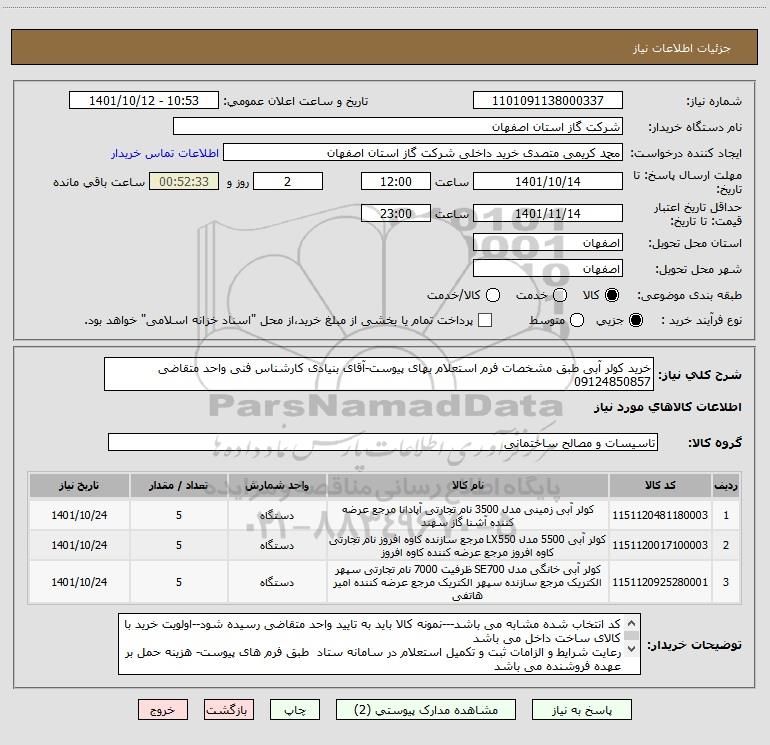Click the request creator field
Viewport: 770px width, 745px height.
click(423, 152)
